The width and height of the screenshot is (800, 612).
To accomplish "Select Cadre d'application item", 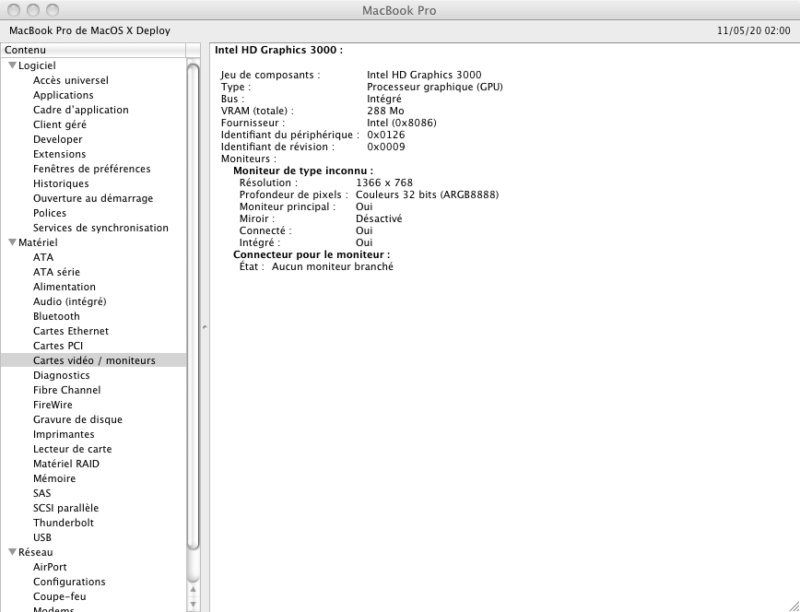I will [81, 110].
